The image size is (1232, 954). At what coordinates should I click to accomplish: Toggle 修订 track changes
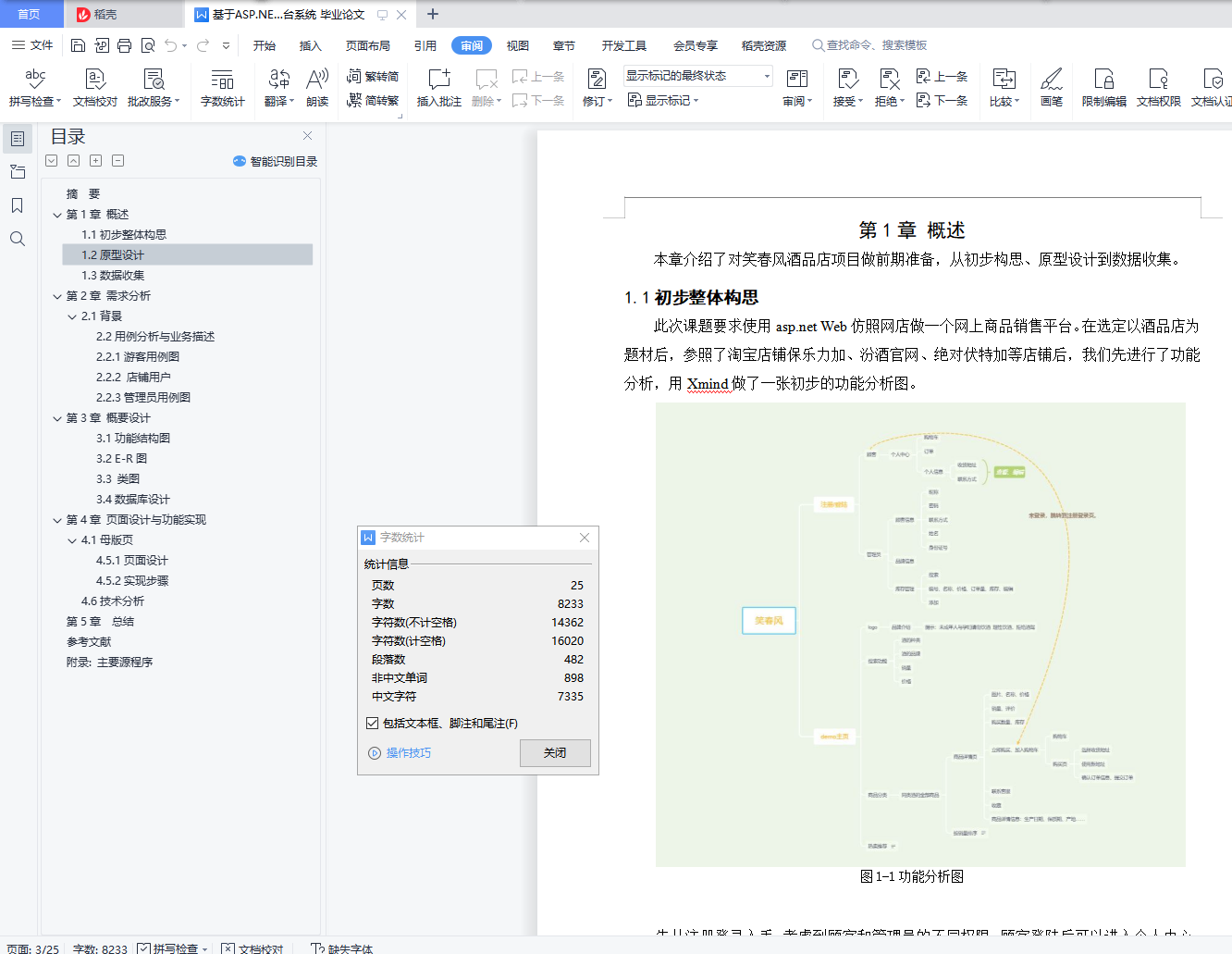pyautogui.click(x=598, y=87)
